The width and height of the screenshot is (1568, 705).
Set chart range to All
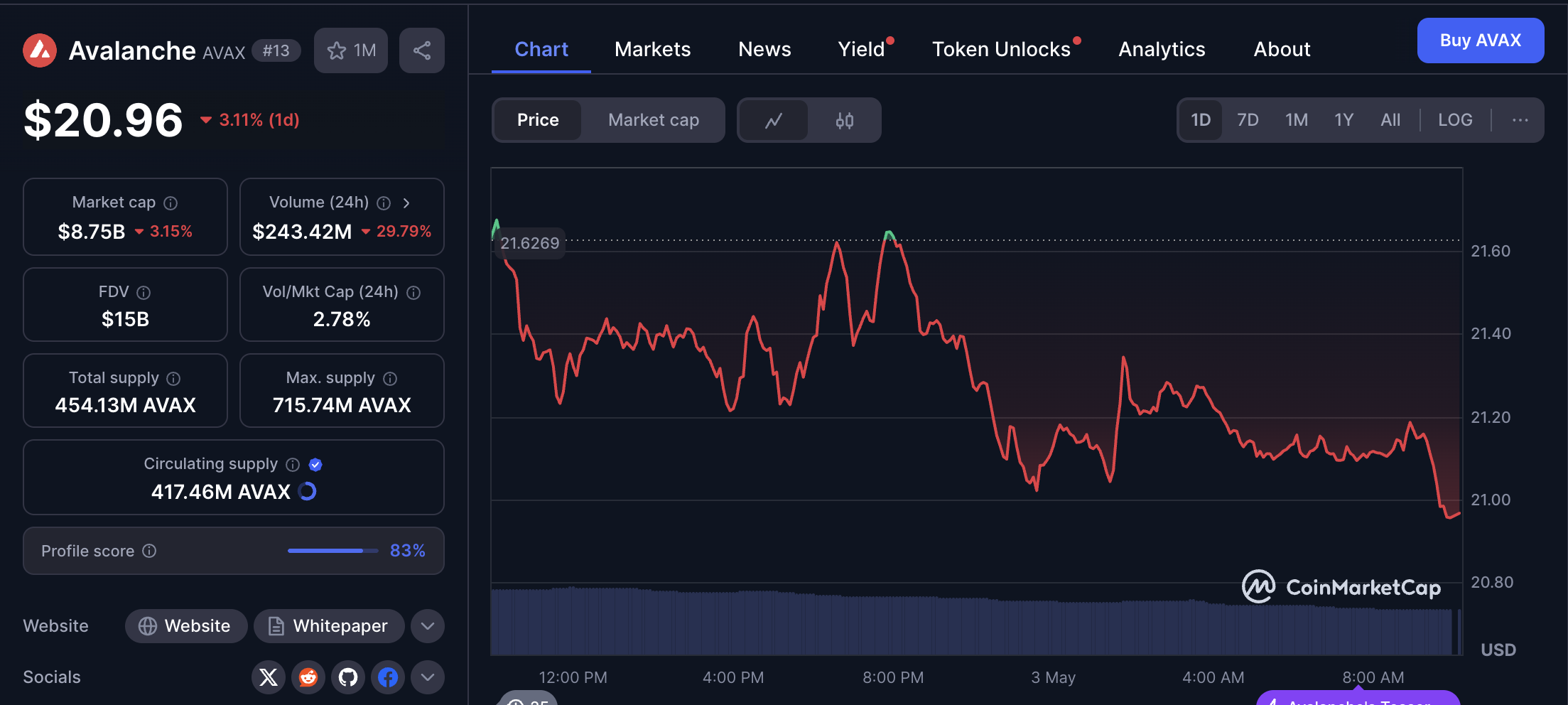[1390, 120]
